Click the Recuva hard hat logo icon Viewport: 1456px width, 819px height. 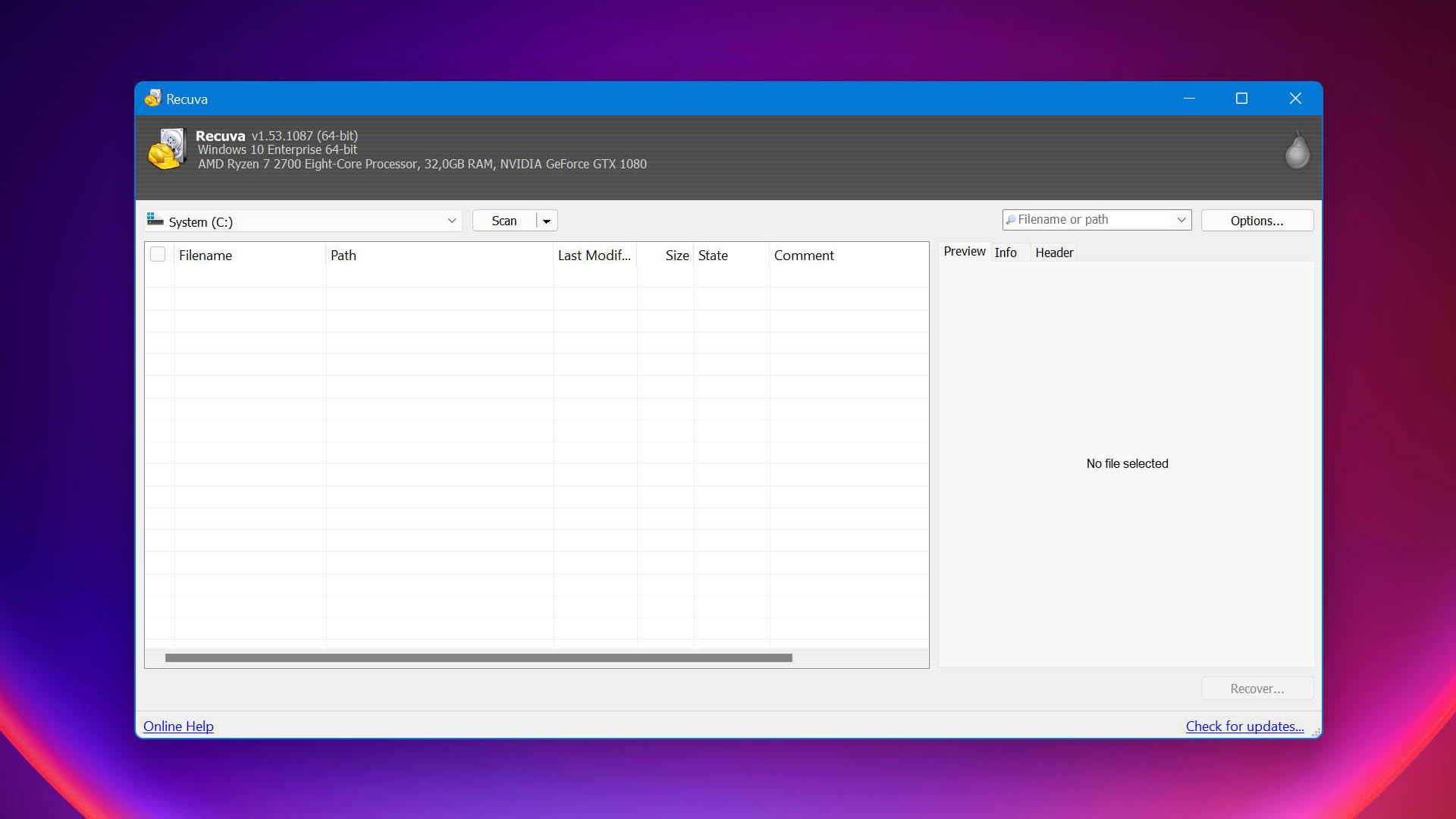167,149
